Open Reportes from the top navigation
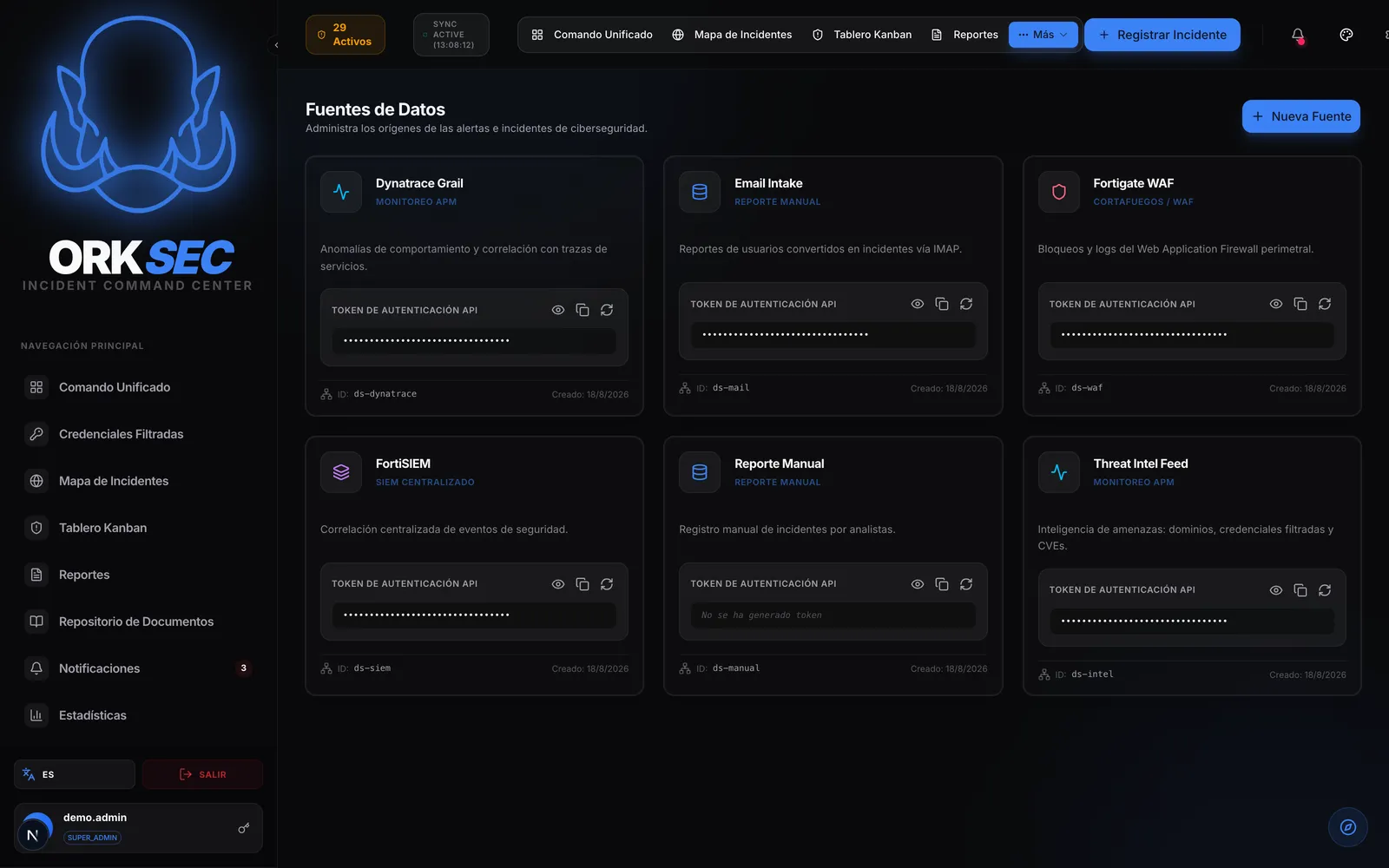 [x=964, y=35]
